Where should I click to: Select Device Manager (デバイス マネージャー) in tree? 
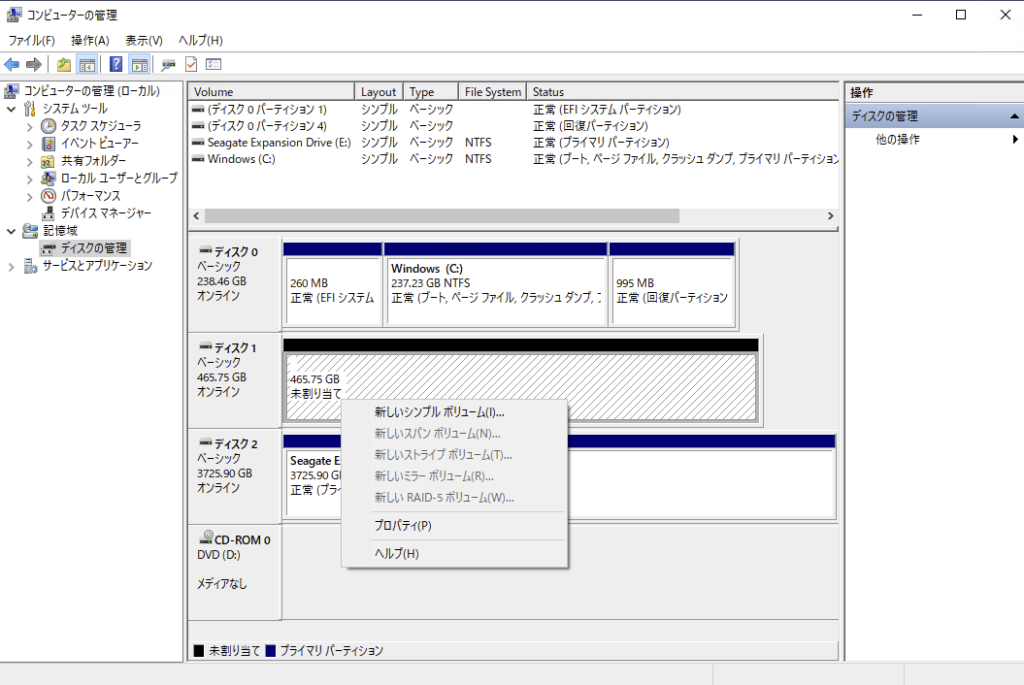106,213
